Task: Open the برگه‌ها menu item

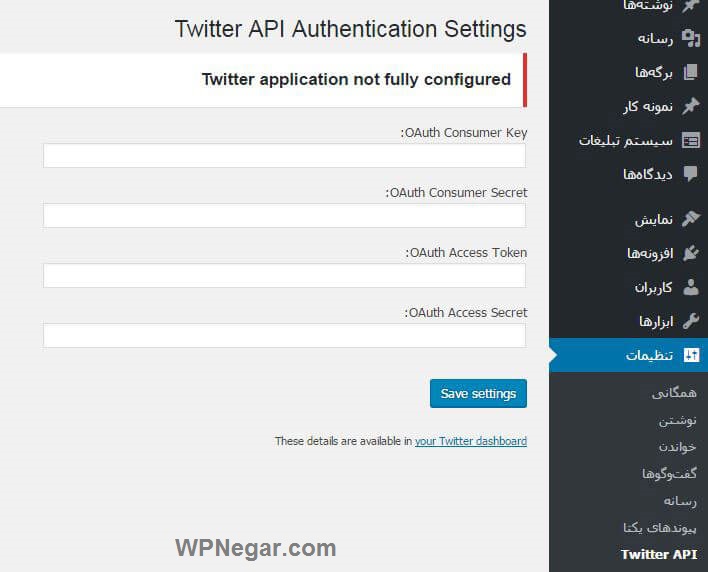Action: pyautogui.click(x=654, y=72)
